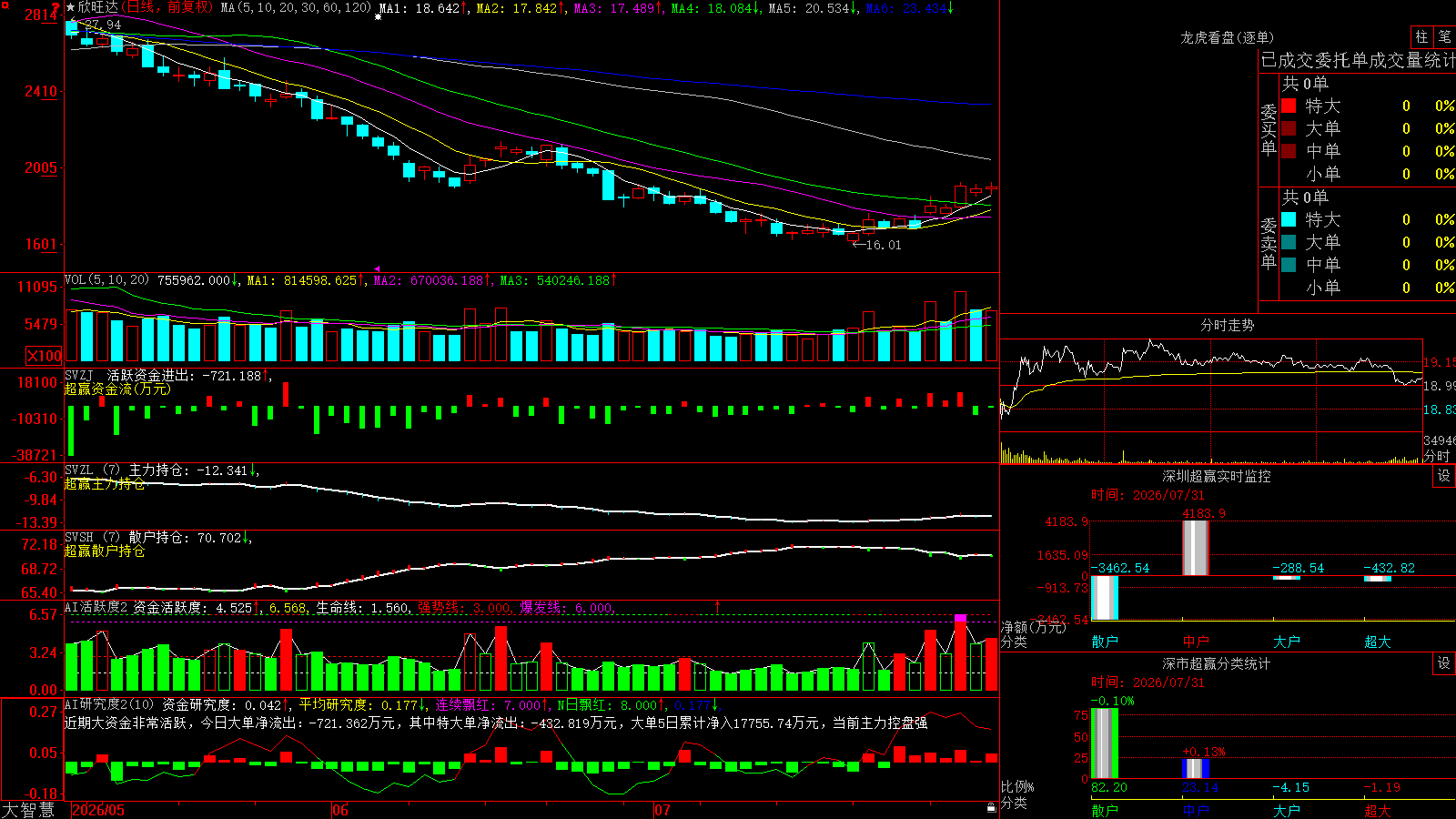Viewport: 1456px width, 819px height.
Task: Click the SVSH 散户持仓 indicator label
Action: coord(126,537)
